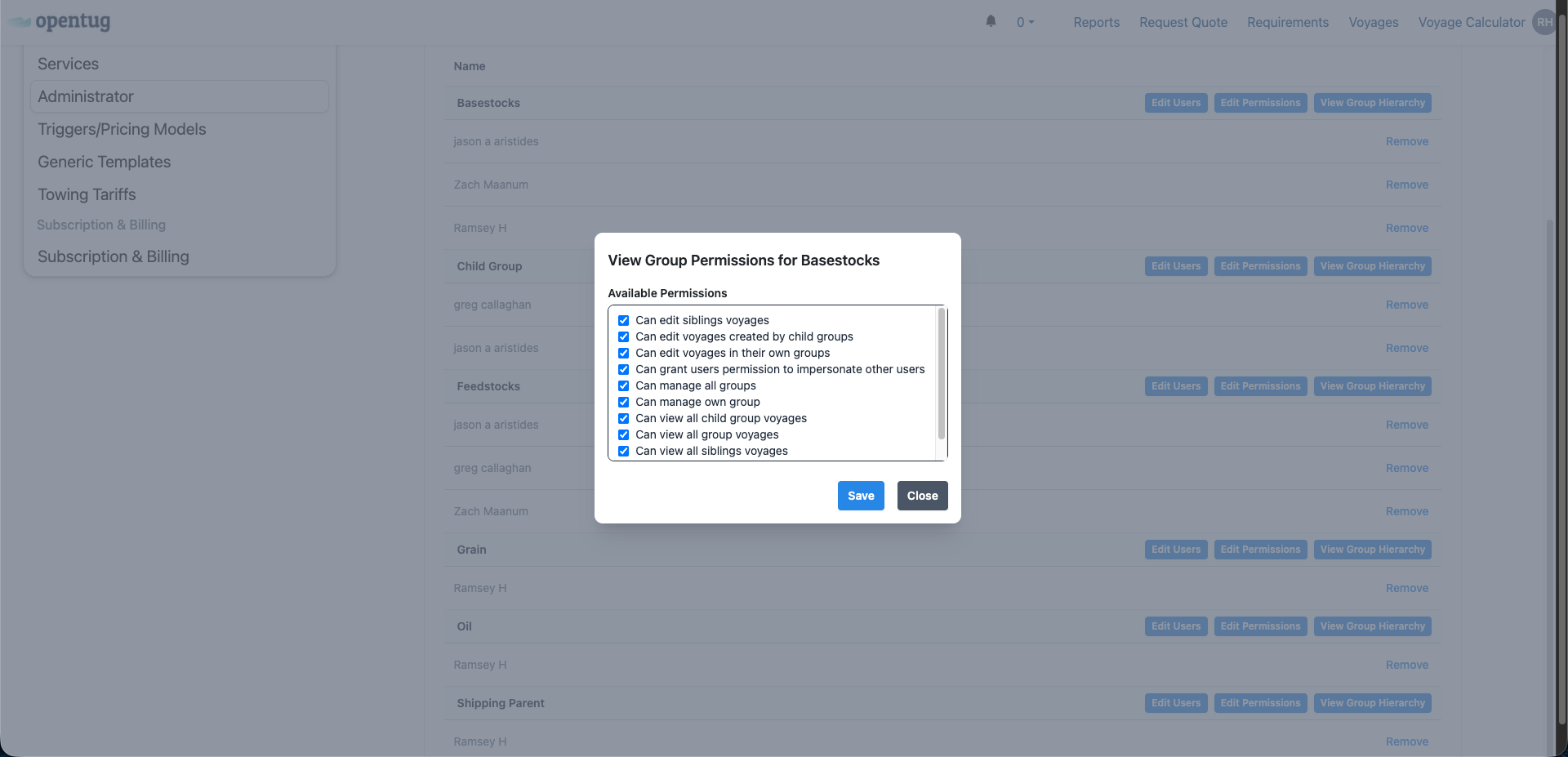The width and height of the screenshot is (1568, 757).
Task: Disable 'Can manage own group' permission
Action: tap(624, 402)
